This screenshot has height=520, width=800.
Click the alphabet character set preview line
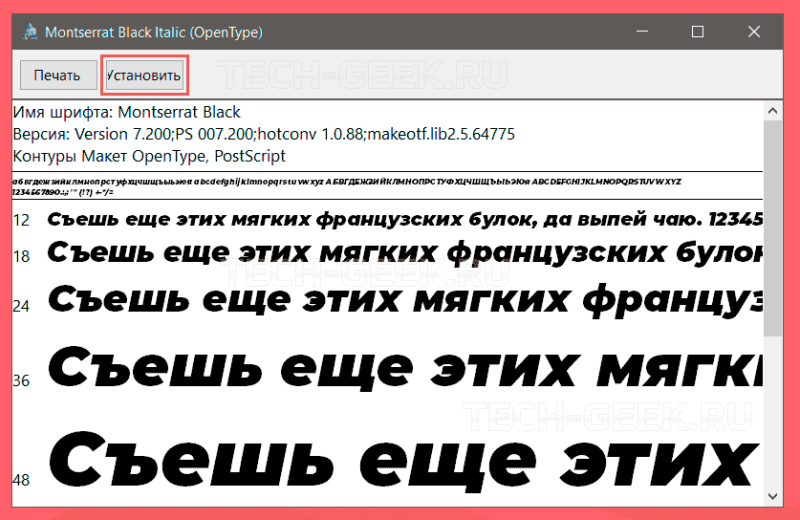click(x=347, y=182)
